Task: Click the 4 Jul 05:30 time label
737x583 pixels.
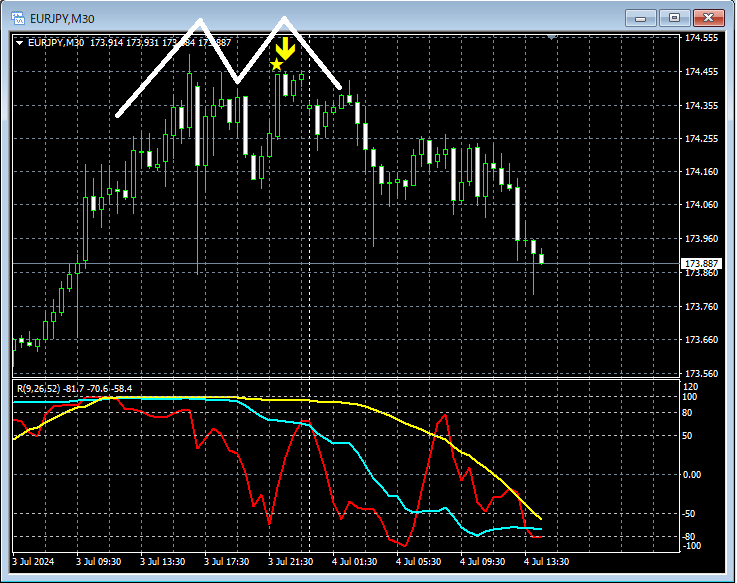Action: (x=418, y=561)
